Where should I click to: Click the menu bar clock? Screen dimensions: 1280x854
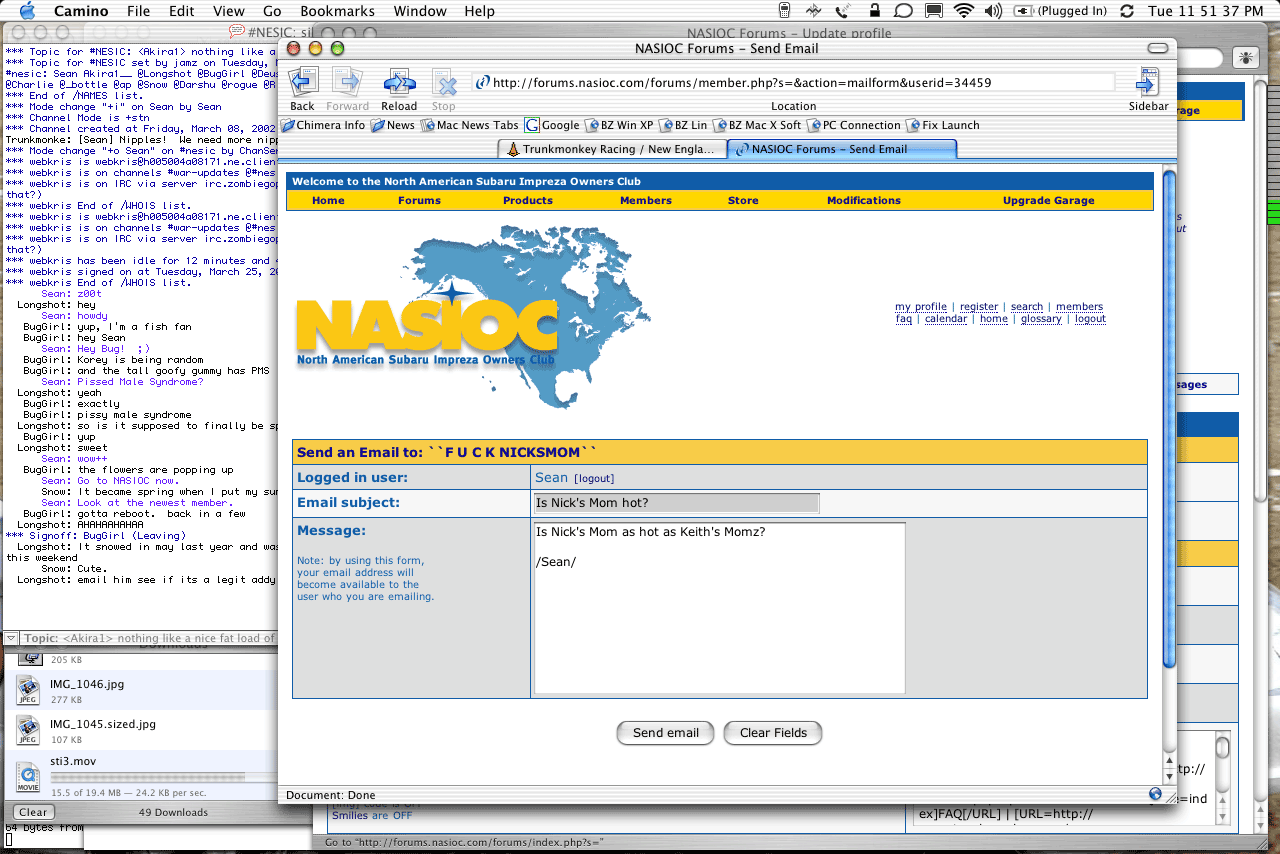click(1206, 11)
